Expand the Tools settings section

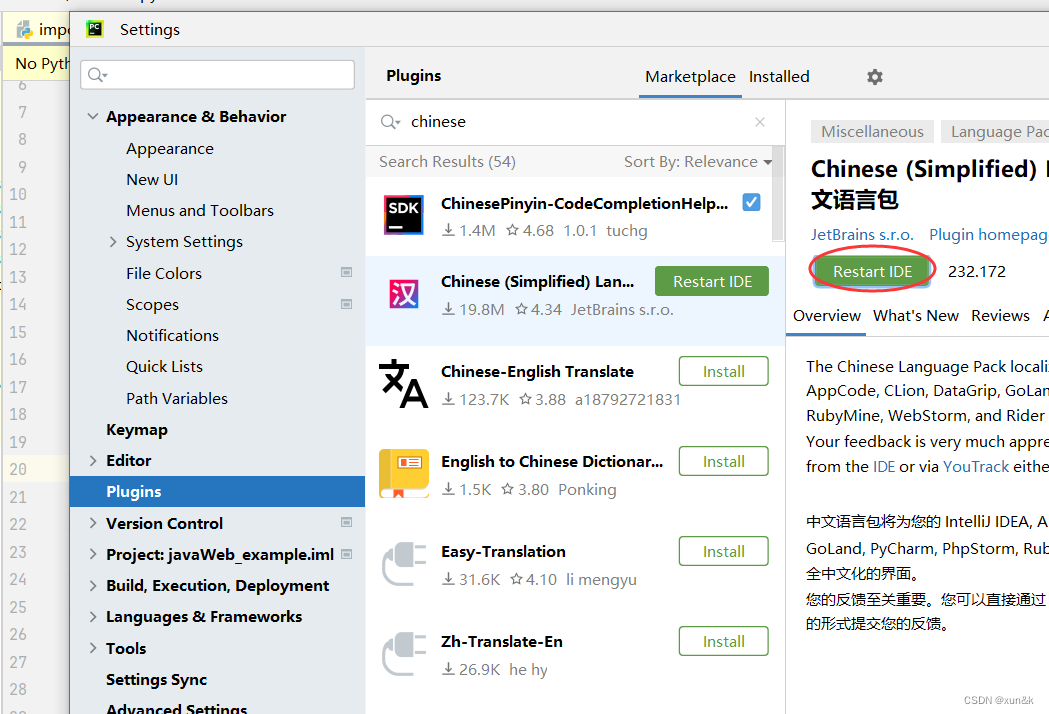click(x=92, y=648)
